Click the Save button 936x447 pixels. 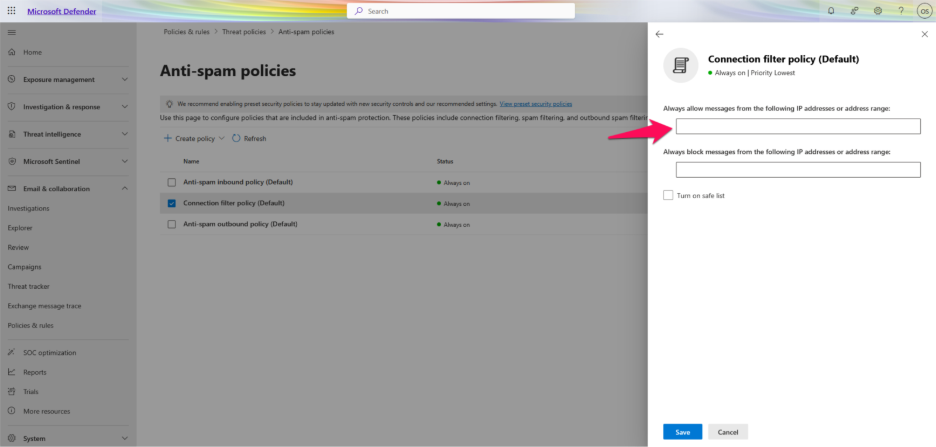click(x=682, y=432)
